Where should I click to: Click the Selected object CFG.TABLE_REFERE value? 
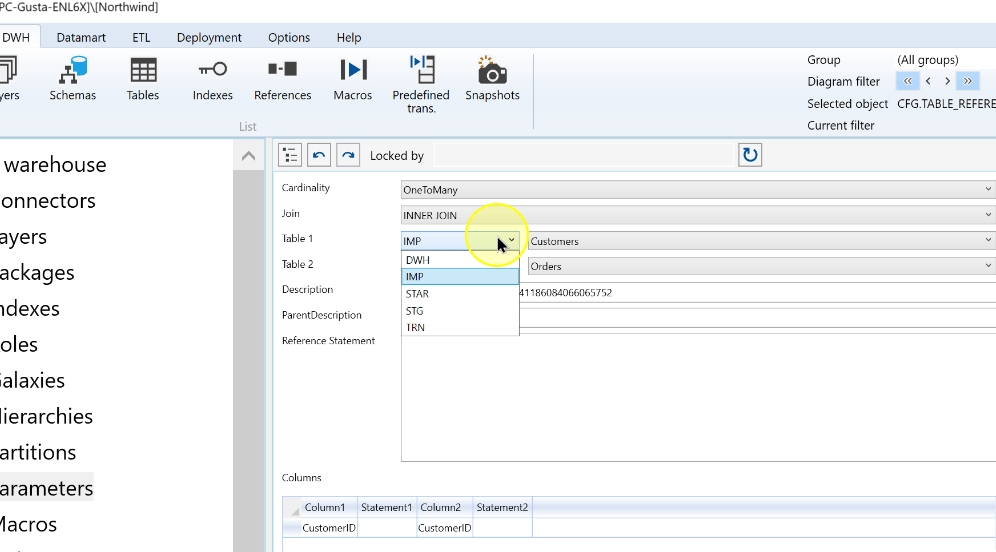pyautogui.click(x=946, y=104)
